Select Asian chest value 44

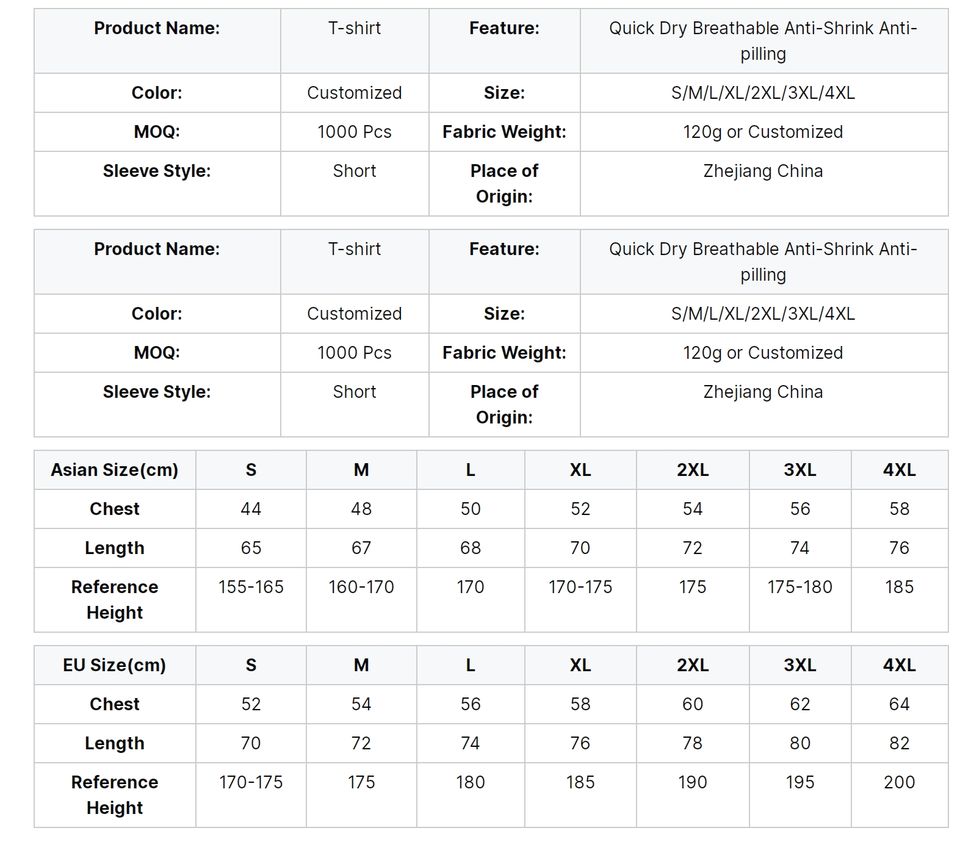point(251,509)
